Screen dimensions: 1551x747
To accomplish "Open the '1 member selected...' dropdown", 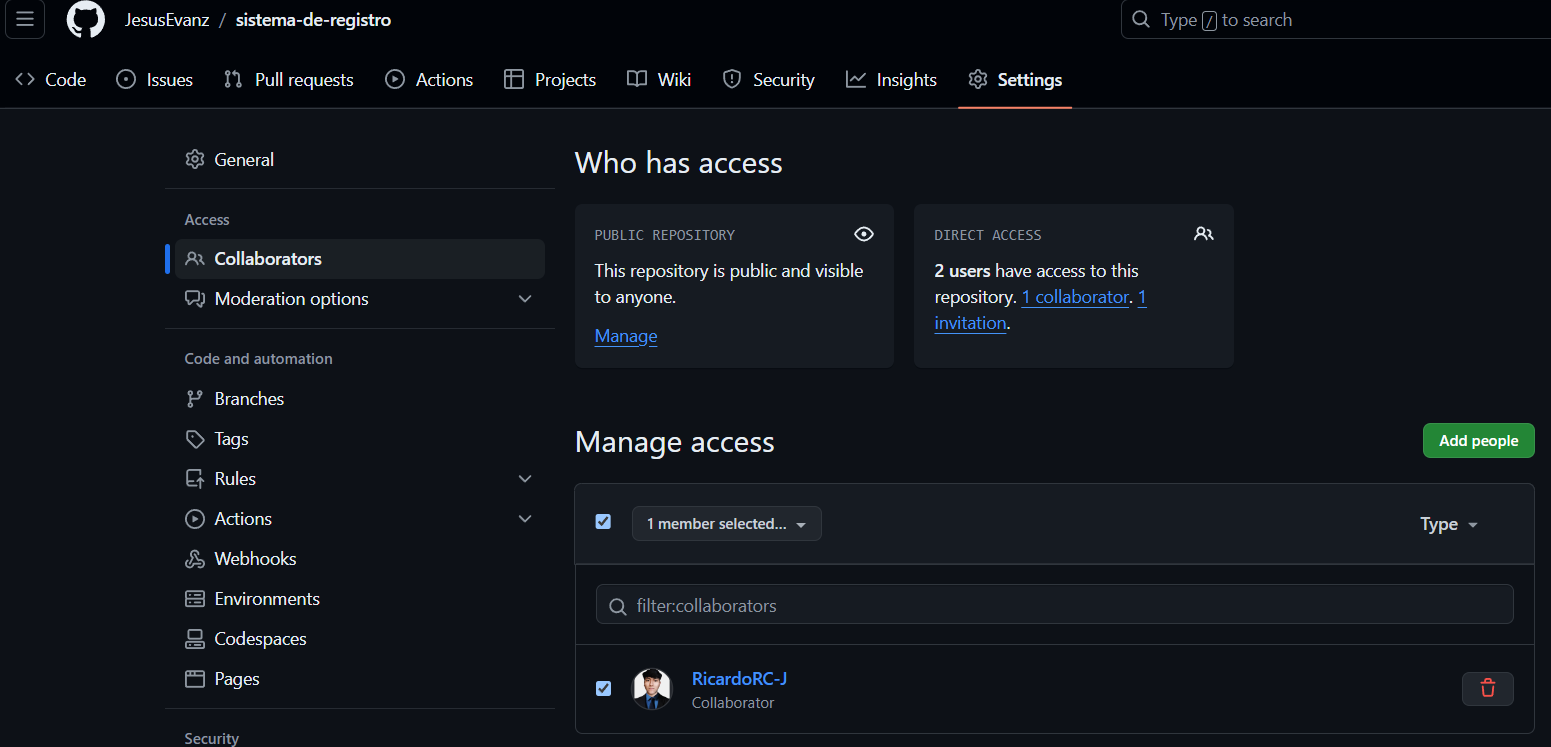I will click(727, 524).
